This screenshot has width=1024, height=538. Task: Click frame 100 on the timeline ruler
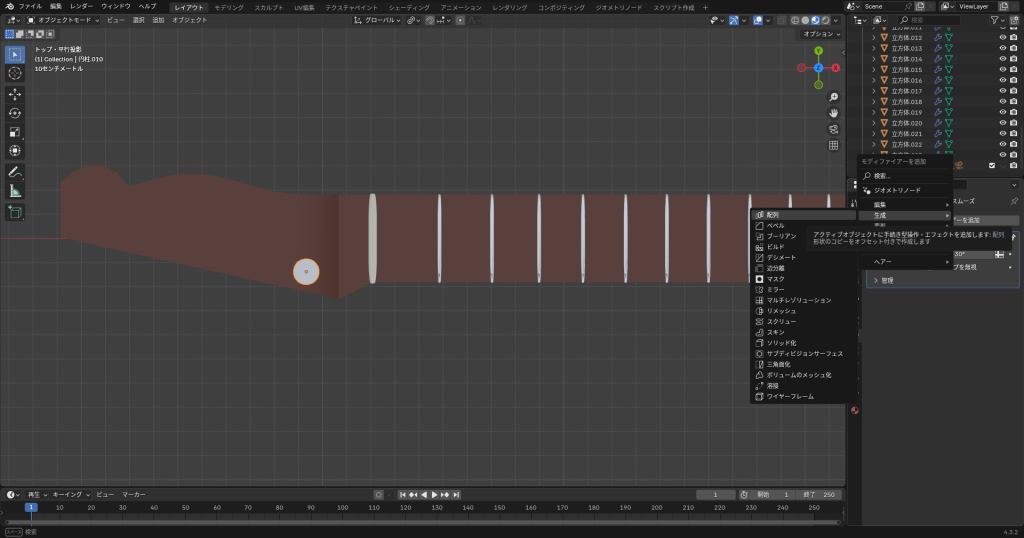[343, 508]
